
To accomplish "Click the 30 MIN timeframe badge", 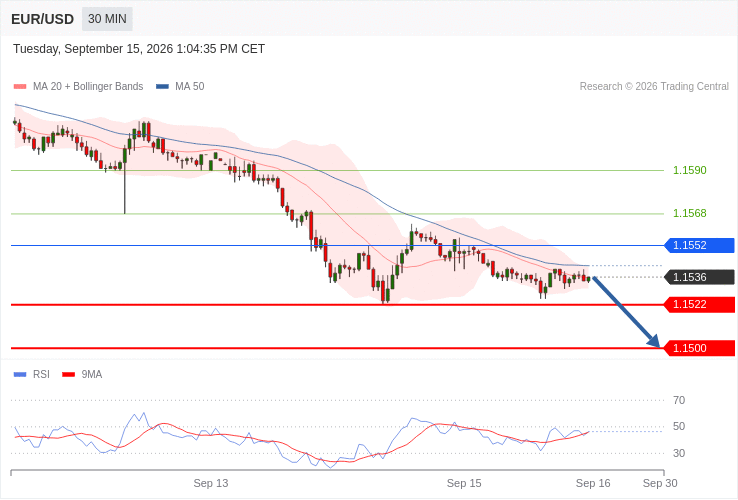I will (x=107, y=19).
